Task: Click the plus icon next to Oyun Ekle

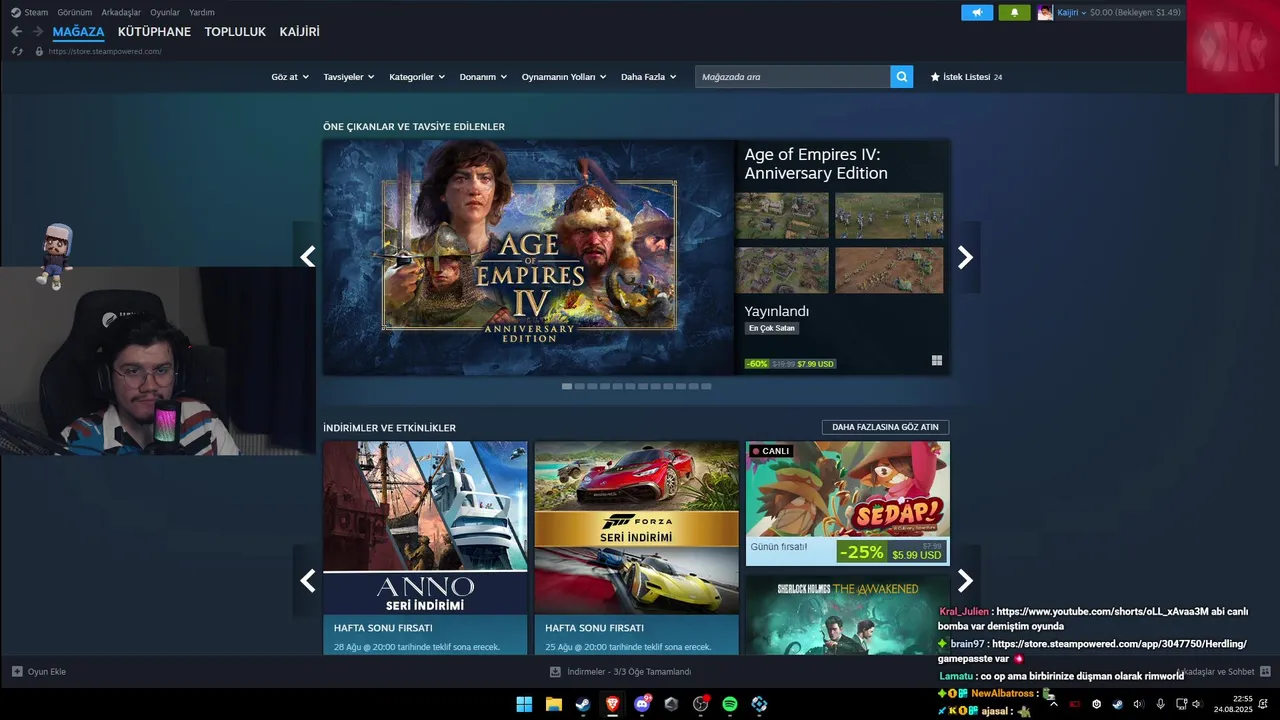Action: pyautogui.click(x=17, y=672)
